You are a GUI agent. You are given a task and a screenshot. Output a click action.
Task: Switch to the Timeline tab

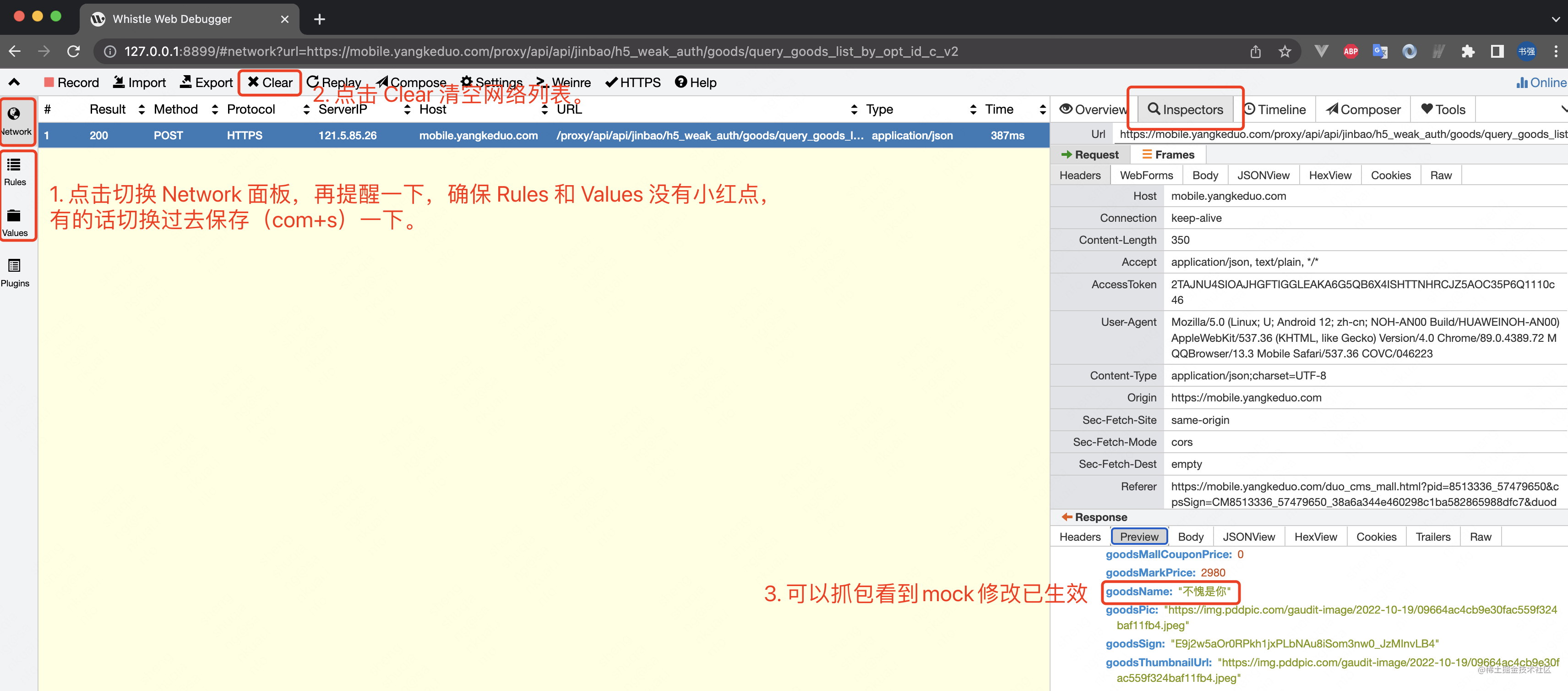[1275, 110]
